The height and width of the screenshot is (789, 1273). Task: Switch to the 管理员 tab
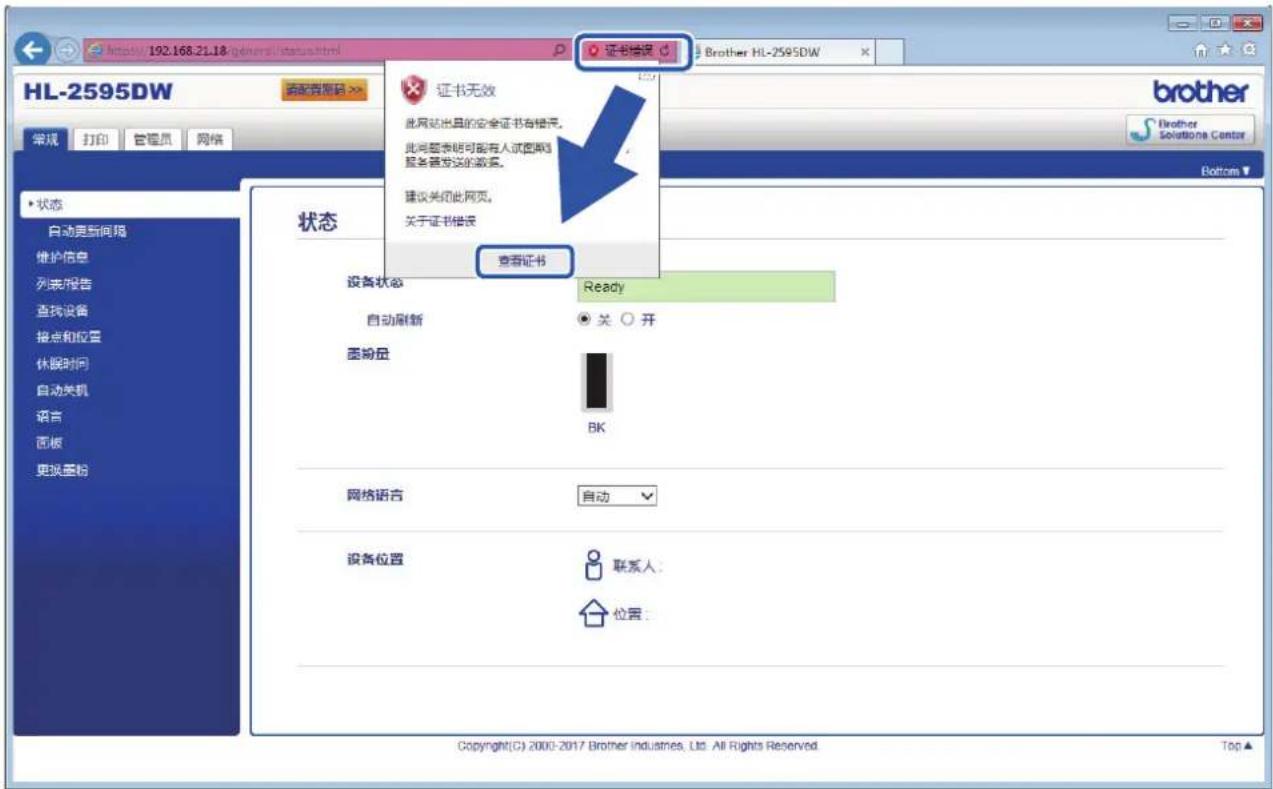tap(155, 139)
